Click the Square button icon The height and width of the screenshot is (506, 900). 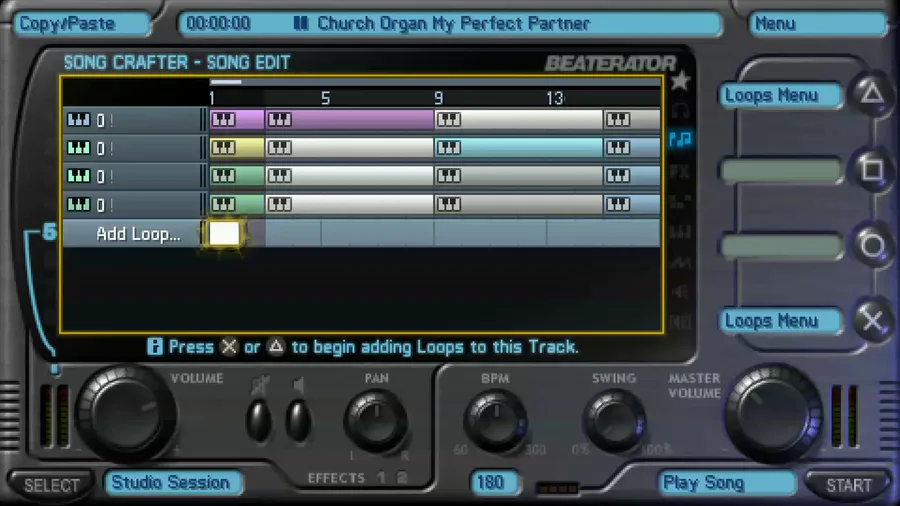pos(872,169)
